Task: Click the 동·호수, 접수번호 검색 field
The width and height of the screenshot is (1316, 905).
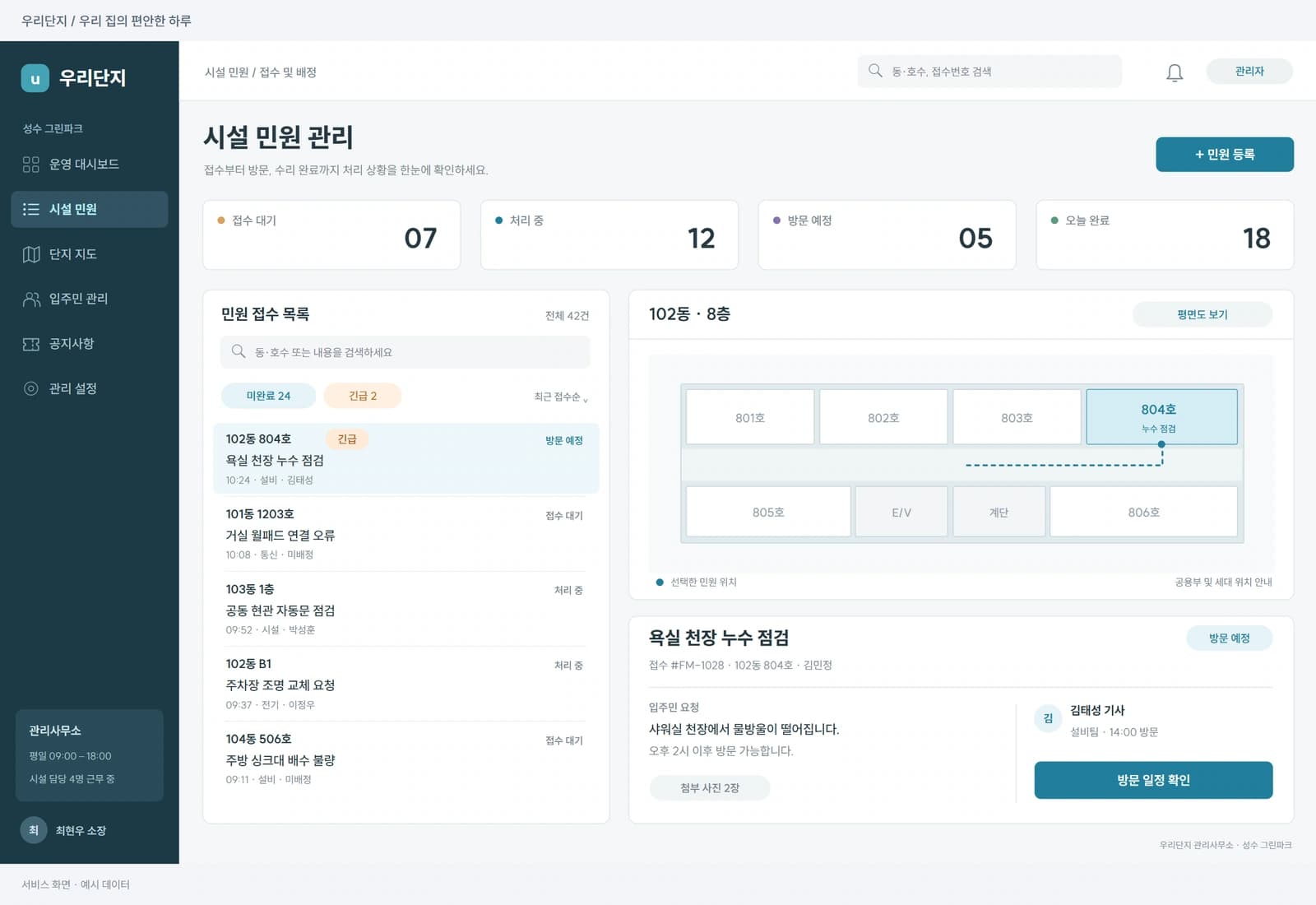Action: 989,72
